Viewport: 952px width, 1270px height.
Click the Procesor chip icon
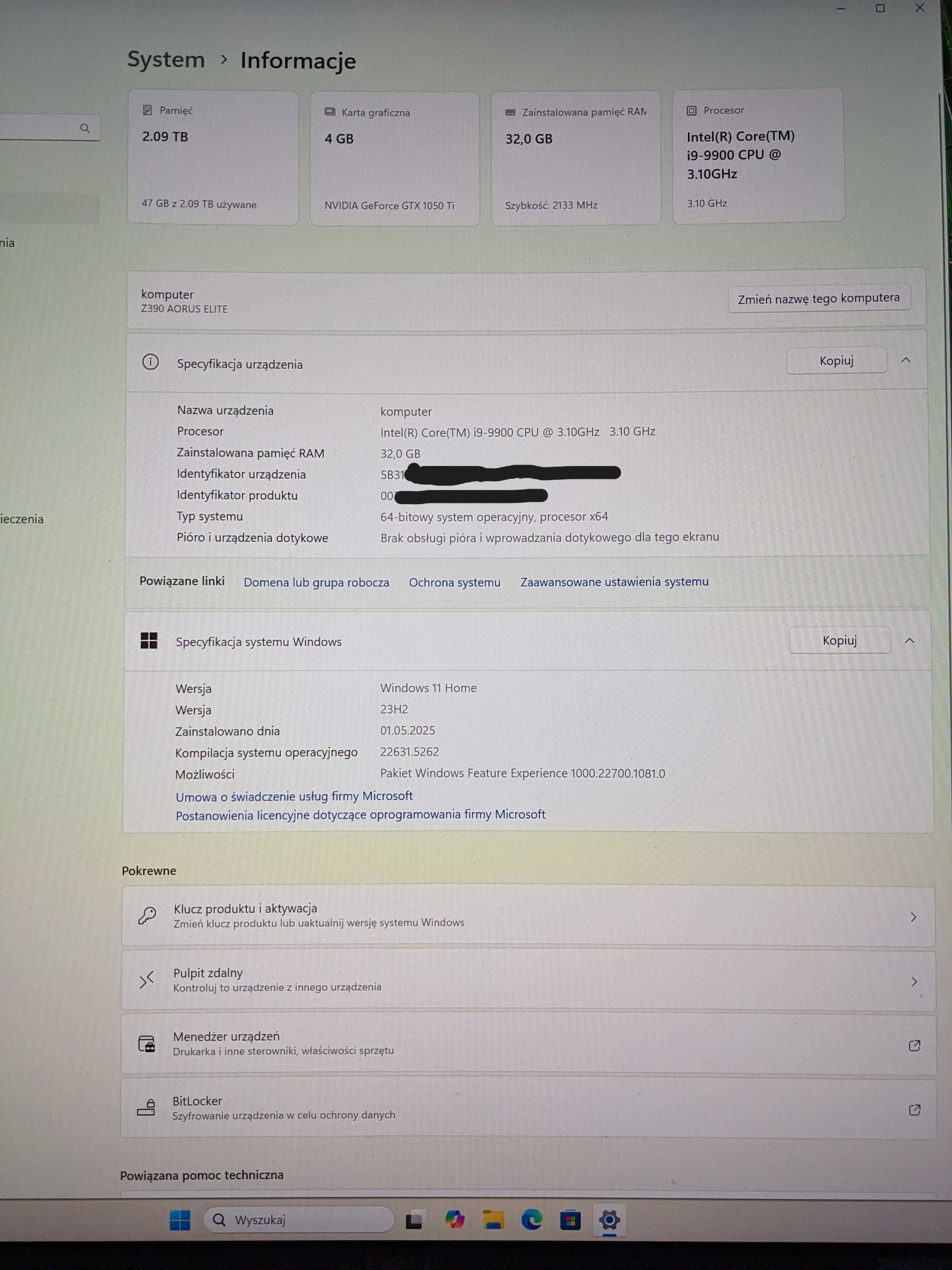691,110
